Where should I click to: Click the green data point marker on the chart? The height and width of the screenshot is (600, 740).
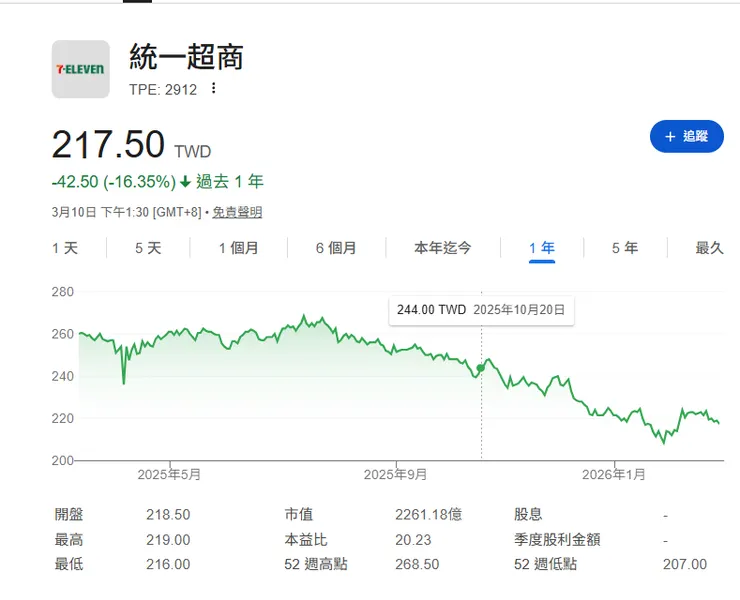pyautogui.click(x=480, y=368)
